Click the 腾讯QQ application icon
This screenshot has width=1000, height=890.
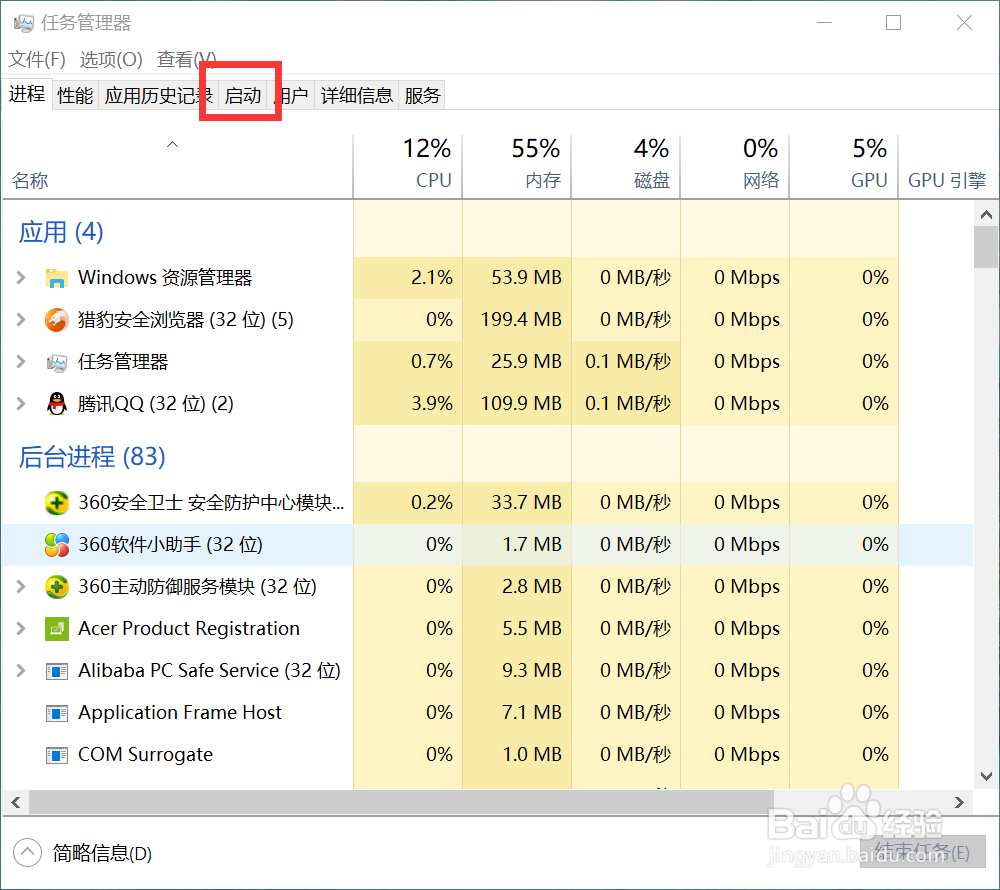click(x=57, y=403)
